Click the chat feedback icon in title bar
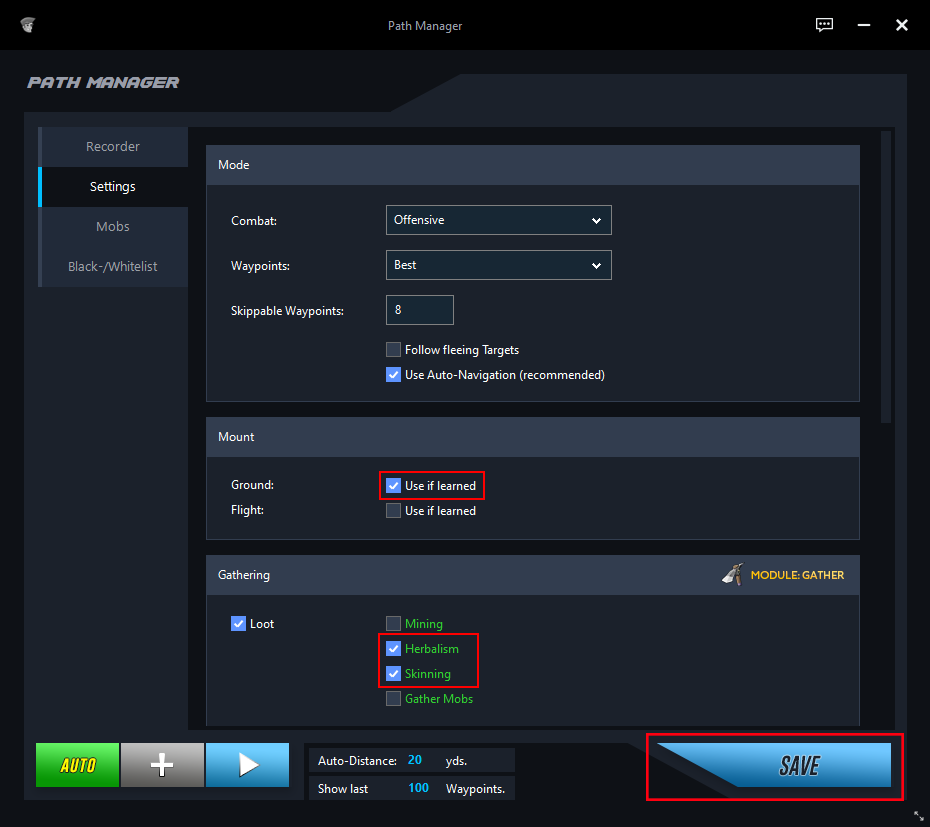The image size is (930, 827). [x=824, y=25]
